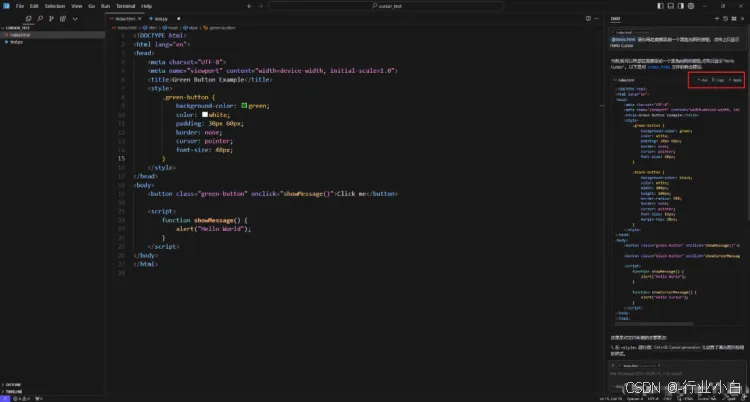This screenshot has width=750, height=402.
Task: Click the .green-button breadcrumb segment
Action: (220, 28)
